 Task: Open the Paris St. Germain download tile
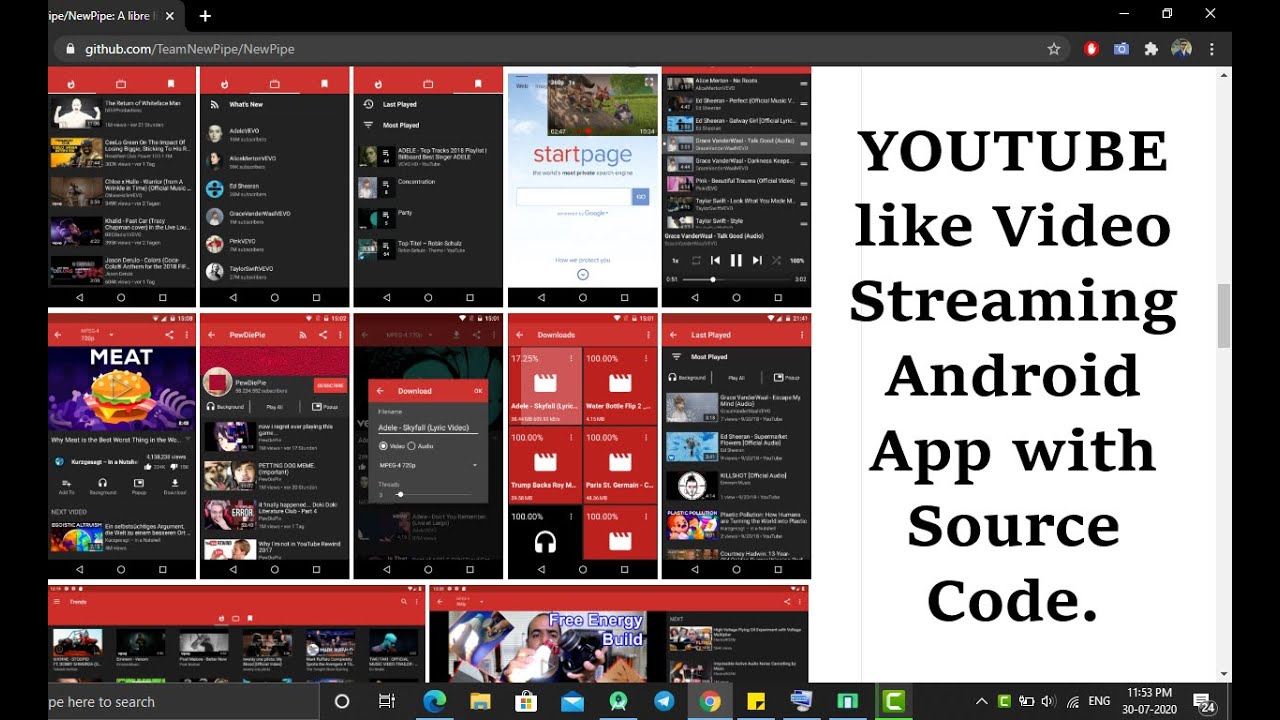[x=619, y=465]
